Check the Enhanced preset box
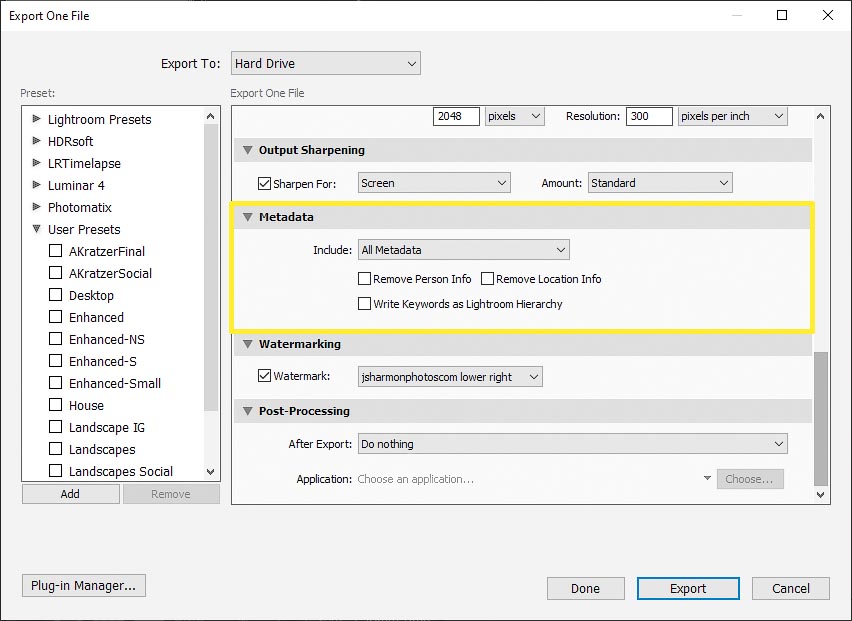 tap(55, 316)
